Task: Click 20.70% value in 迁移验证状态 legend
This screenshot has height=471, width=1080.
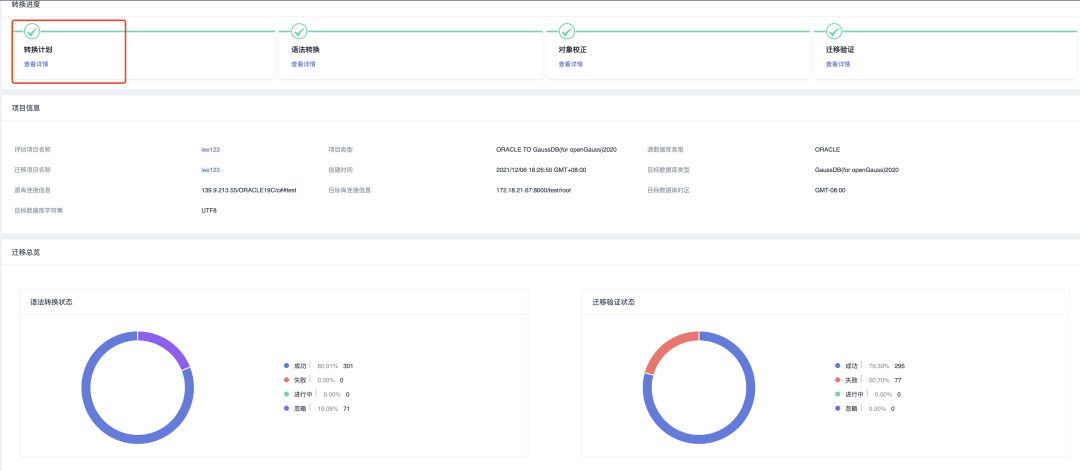Action: point(879,380)
